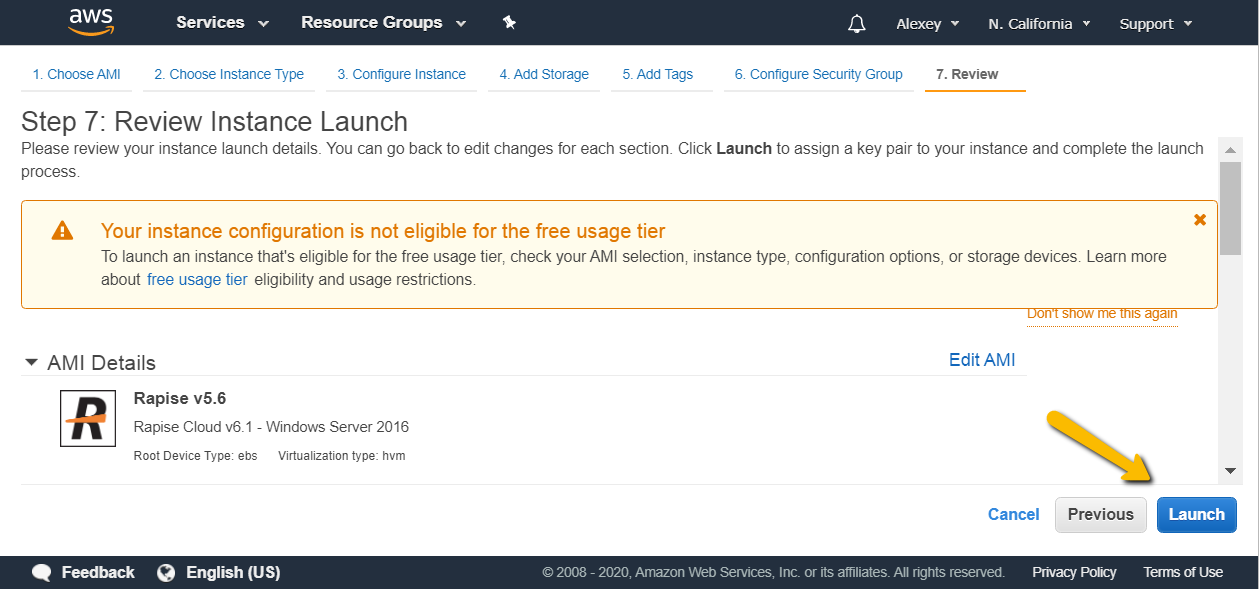Open the Services dropdown menu

click(222, 23)
